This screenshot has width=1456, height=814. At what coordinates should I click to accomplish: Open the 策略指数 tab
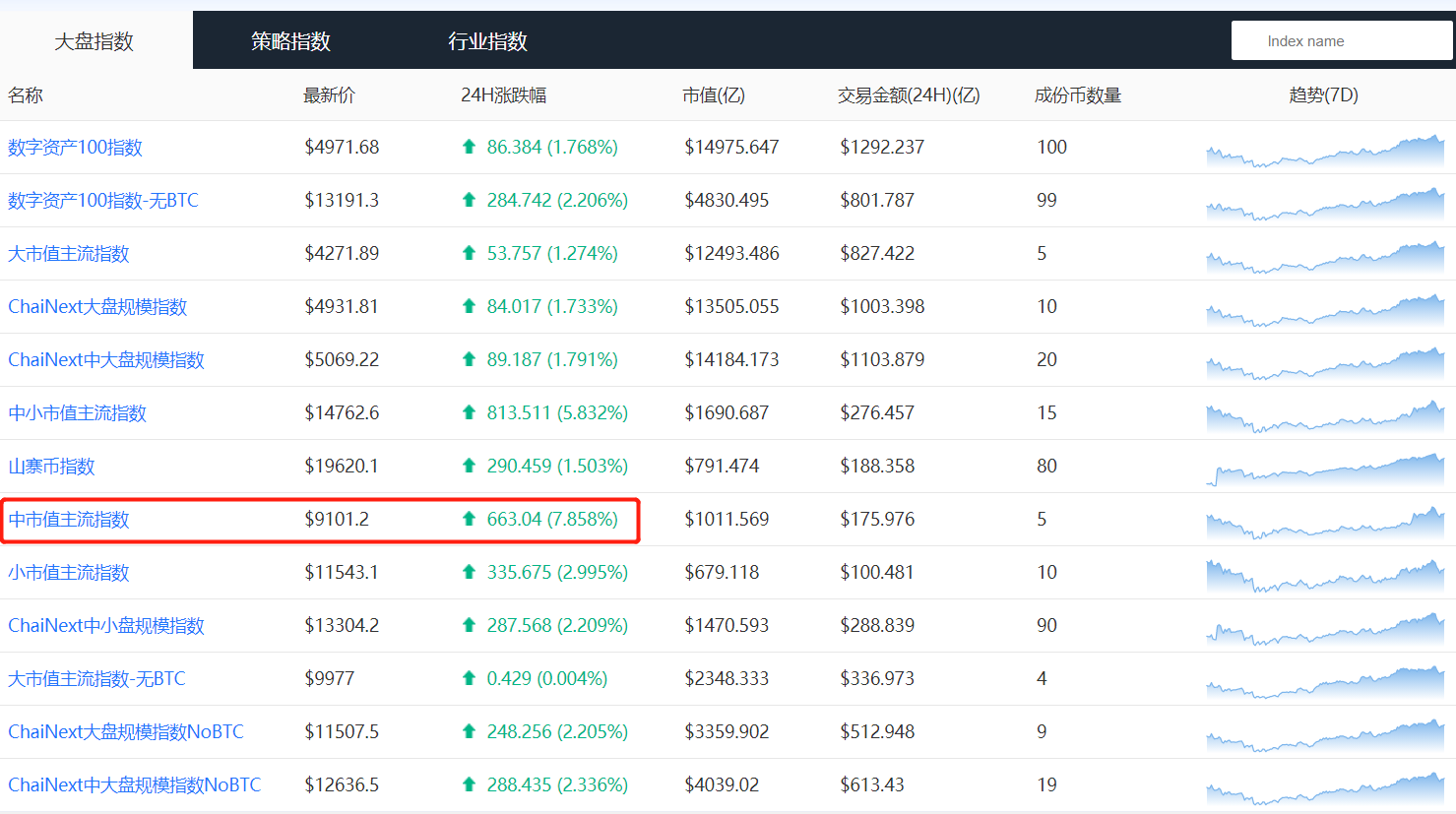(x=291, y=41)
